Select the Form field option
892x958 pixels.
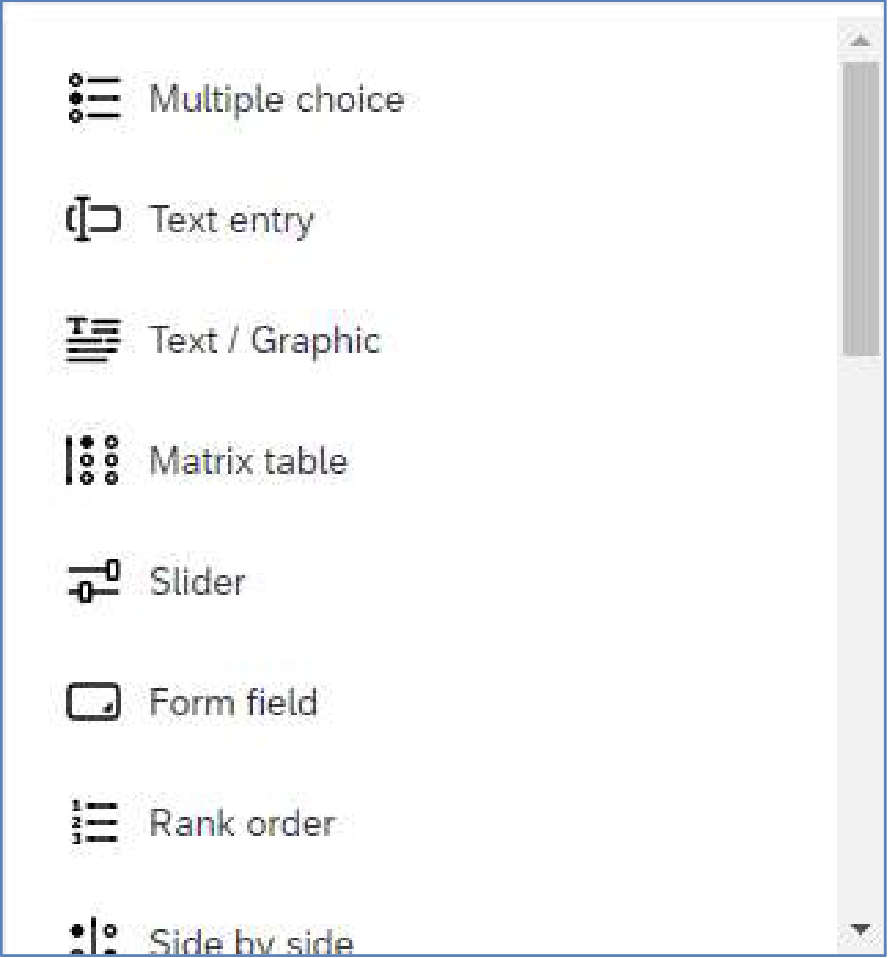tap(233, 701)
